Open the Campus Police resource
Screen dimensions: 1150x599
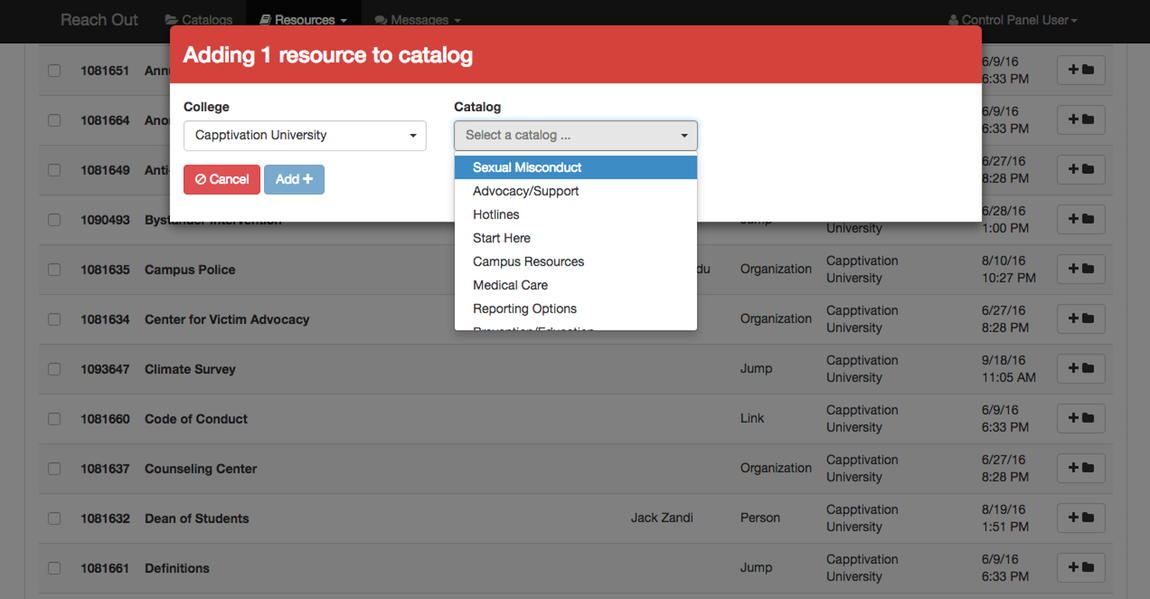190,270
